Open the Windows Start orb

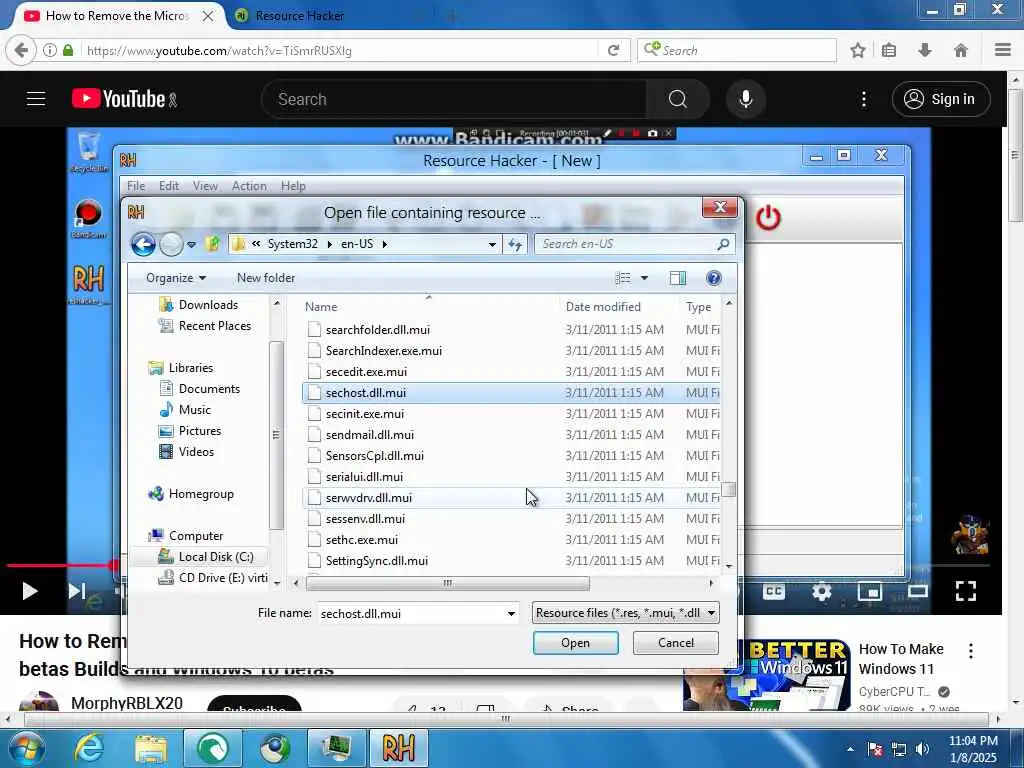26,748
